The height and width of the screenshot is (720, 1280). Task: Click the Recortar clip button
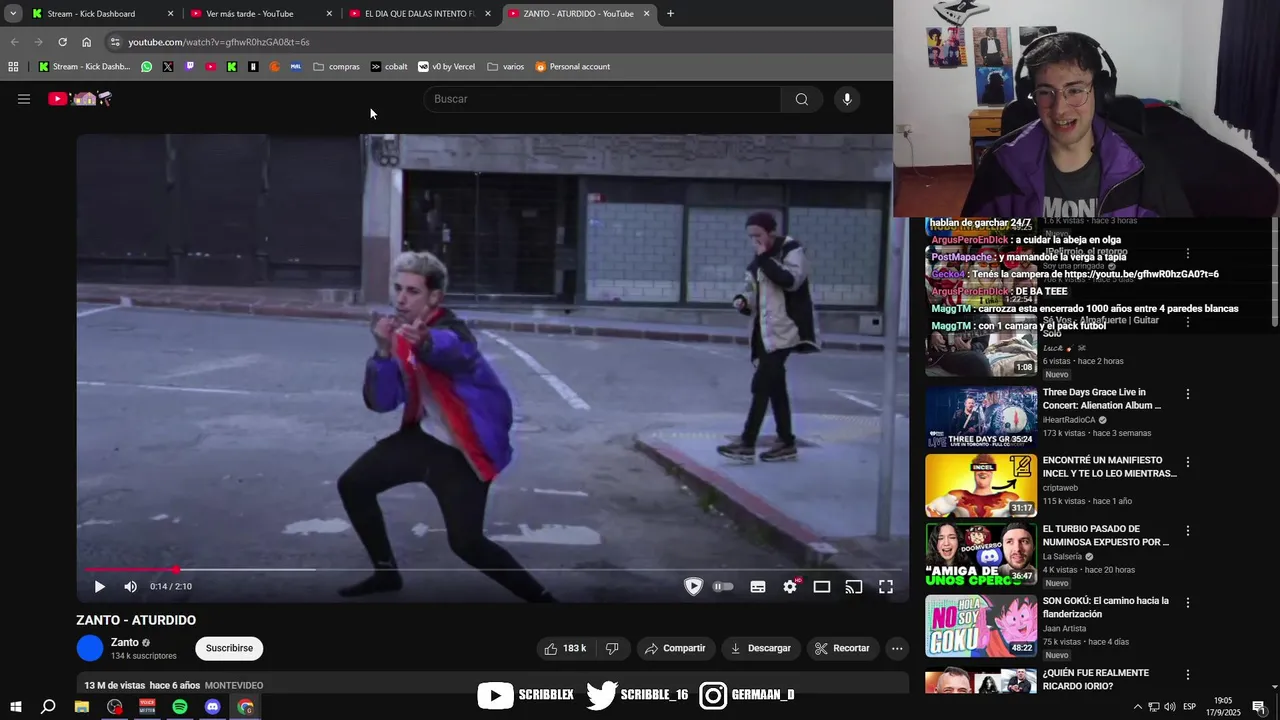click(x=842, y=648)
